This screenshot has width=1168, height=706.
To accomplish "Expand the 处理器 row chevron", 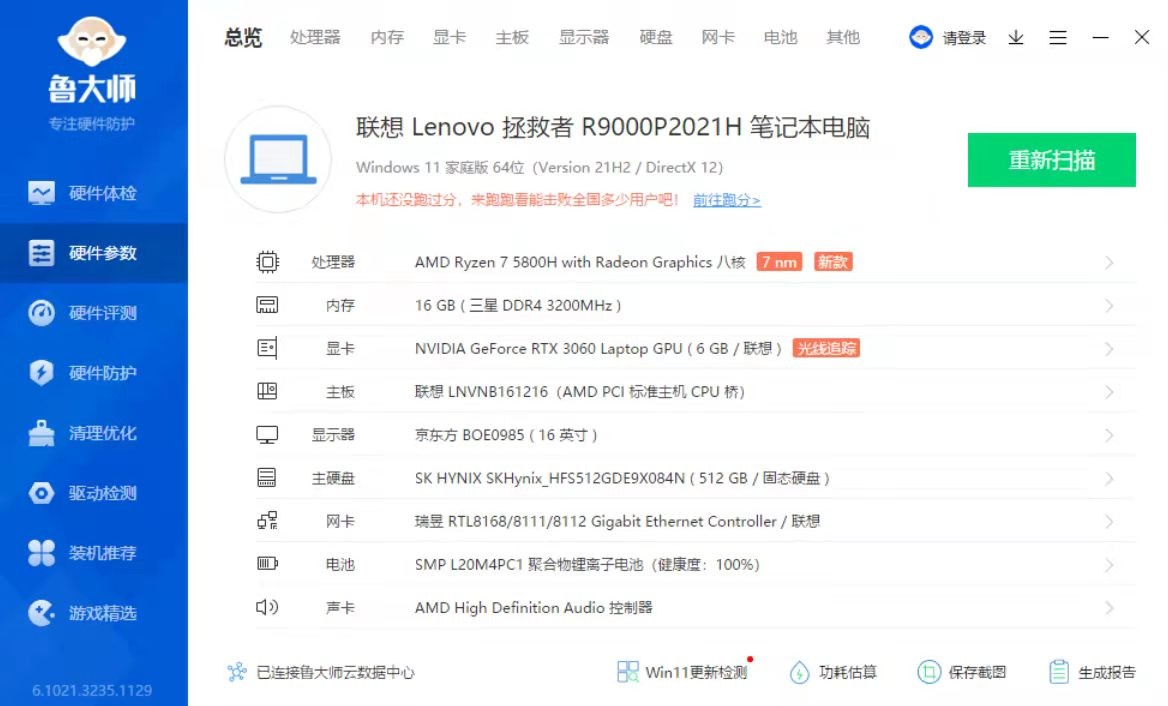I will point(1109,263).
